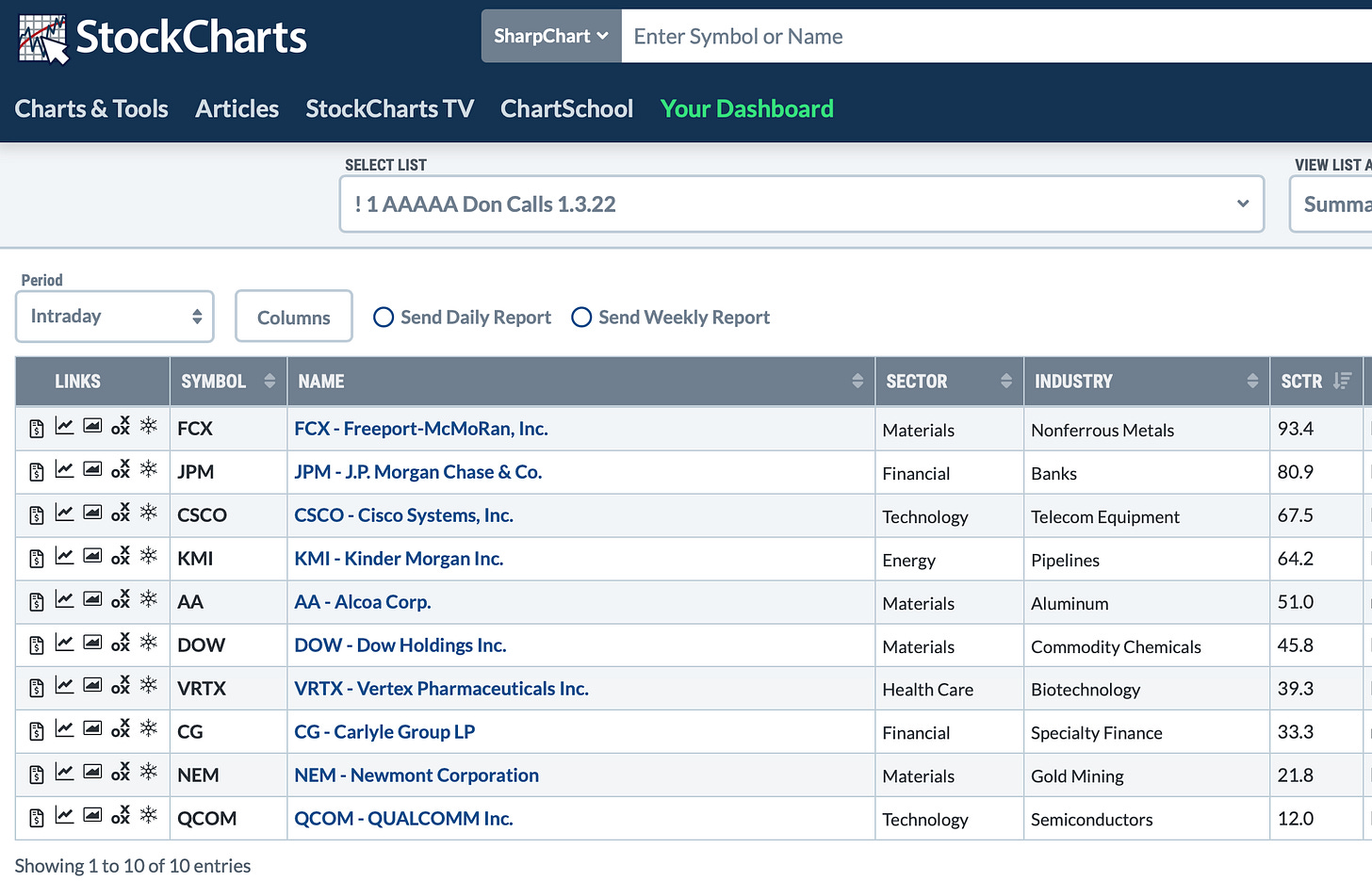This screenshot has width=1372, height=881.
Task: Open AA - Alcoa Corp. link
Action: tap(363, 602)
